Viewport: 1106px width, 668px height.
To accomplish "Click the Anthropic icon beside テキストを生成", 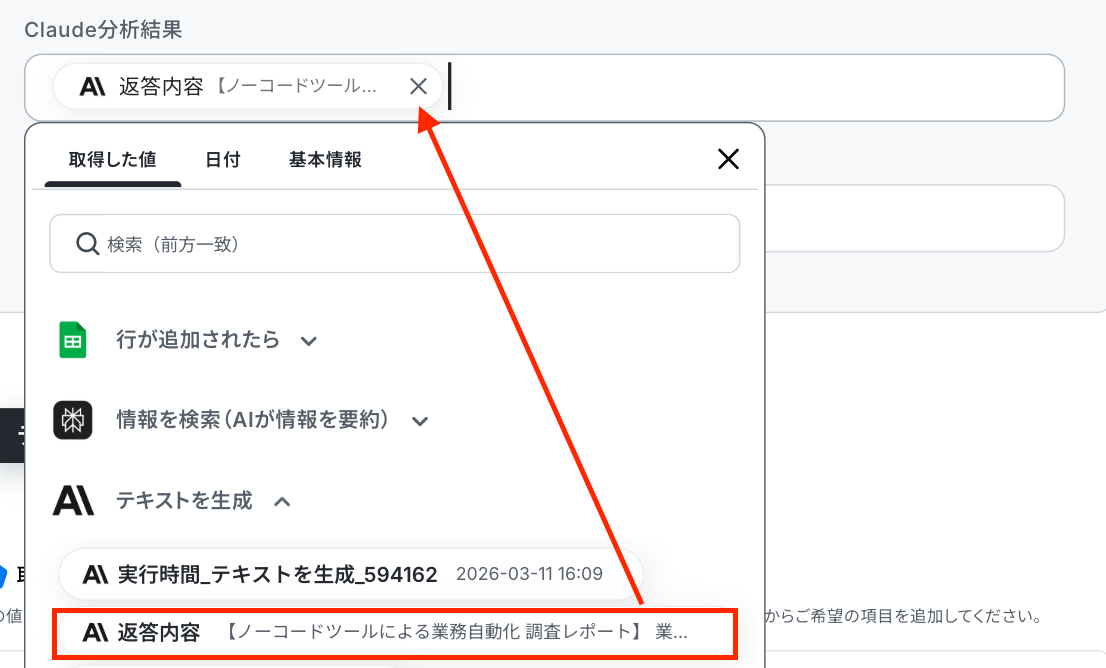I will point(73,501).
